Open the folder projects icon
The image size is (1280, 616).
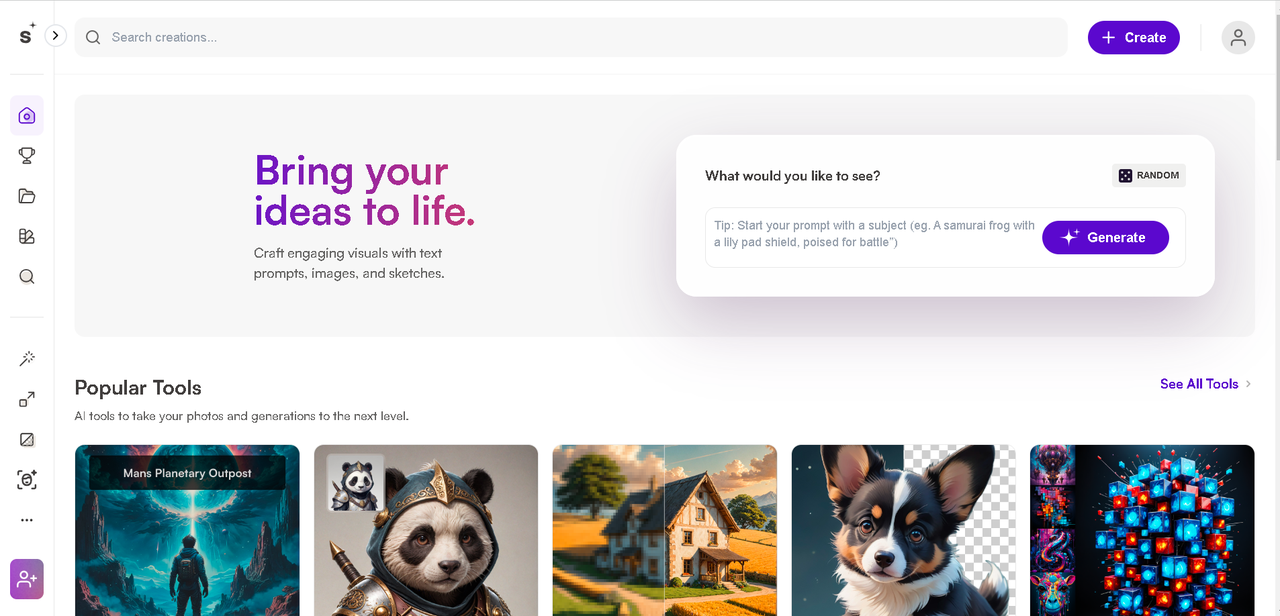tap(27, 196)
